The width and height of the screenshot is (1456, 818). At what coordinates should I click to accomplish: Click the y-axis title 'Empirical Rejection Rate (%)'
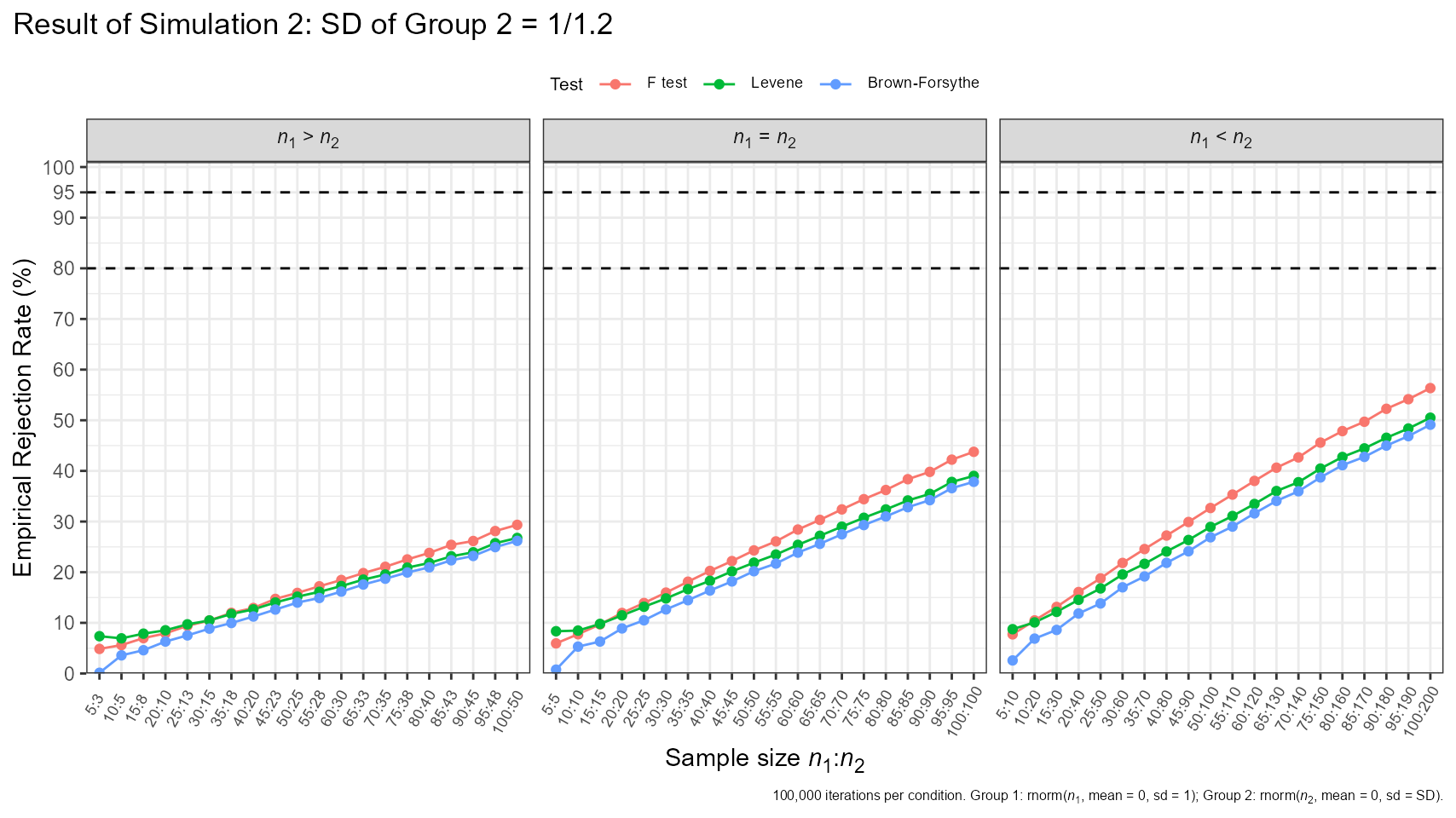click(x=23, y=418)
